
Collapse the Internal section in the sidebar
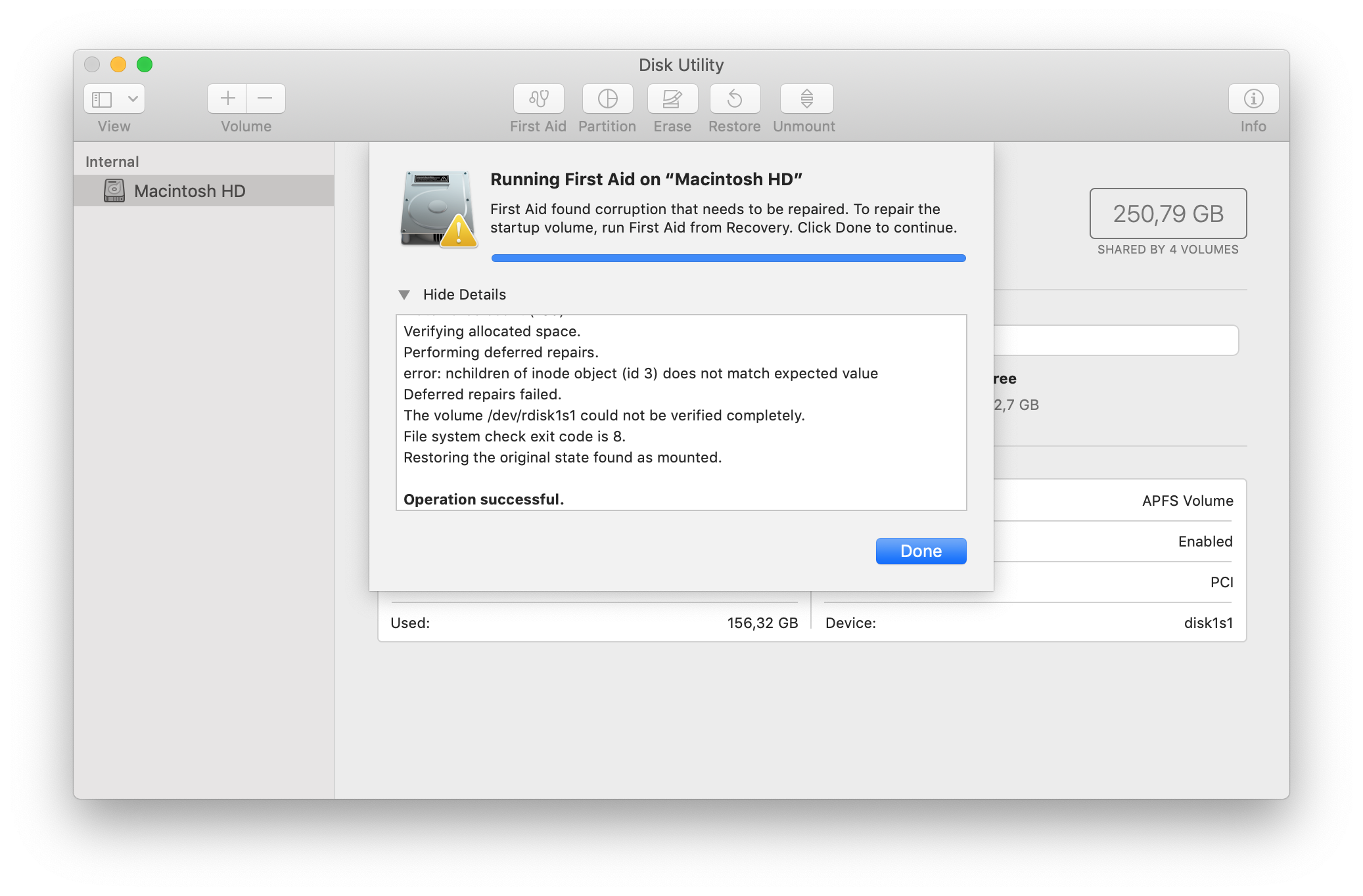coord(111,161)
